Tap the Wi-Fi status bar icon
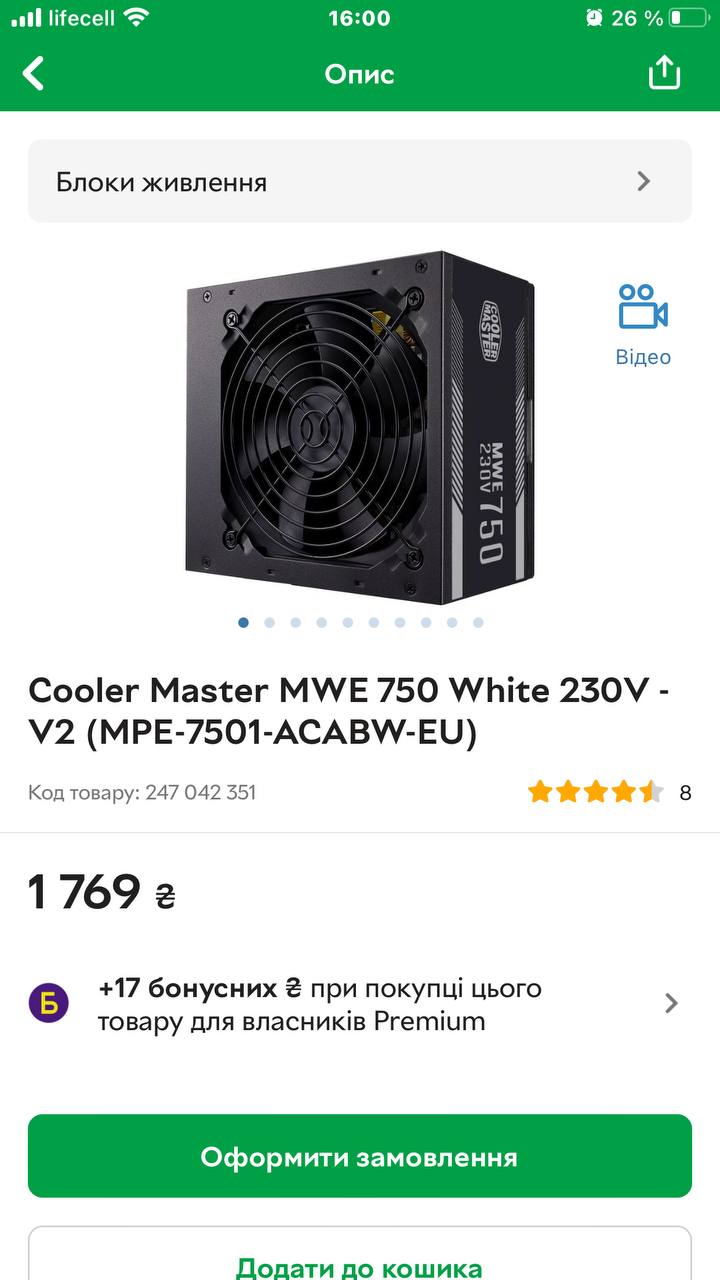 (x=136, y=18)
